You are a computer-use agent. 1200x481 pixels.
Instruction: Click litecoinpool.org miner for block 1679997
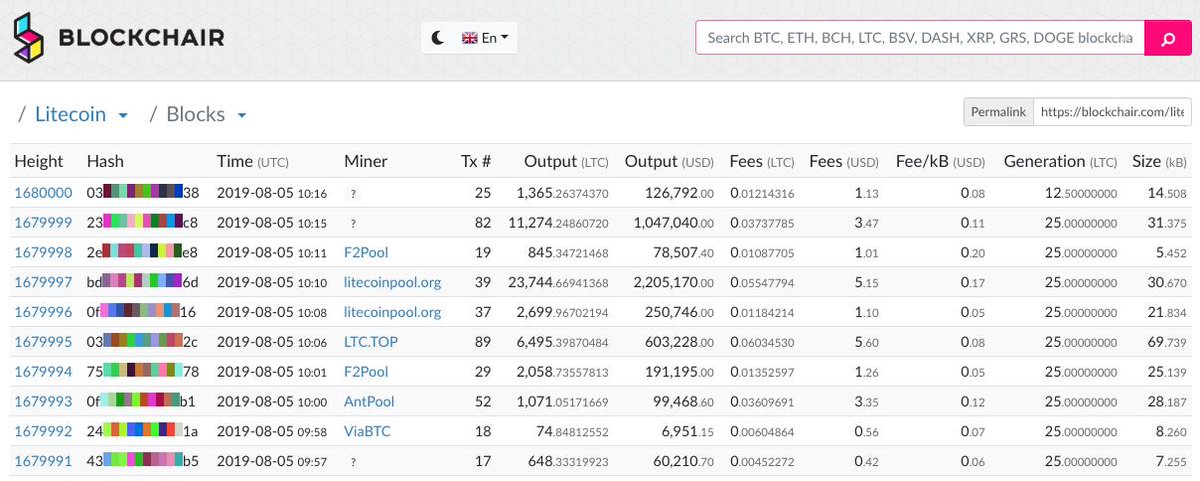click(x=392, y=282)
